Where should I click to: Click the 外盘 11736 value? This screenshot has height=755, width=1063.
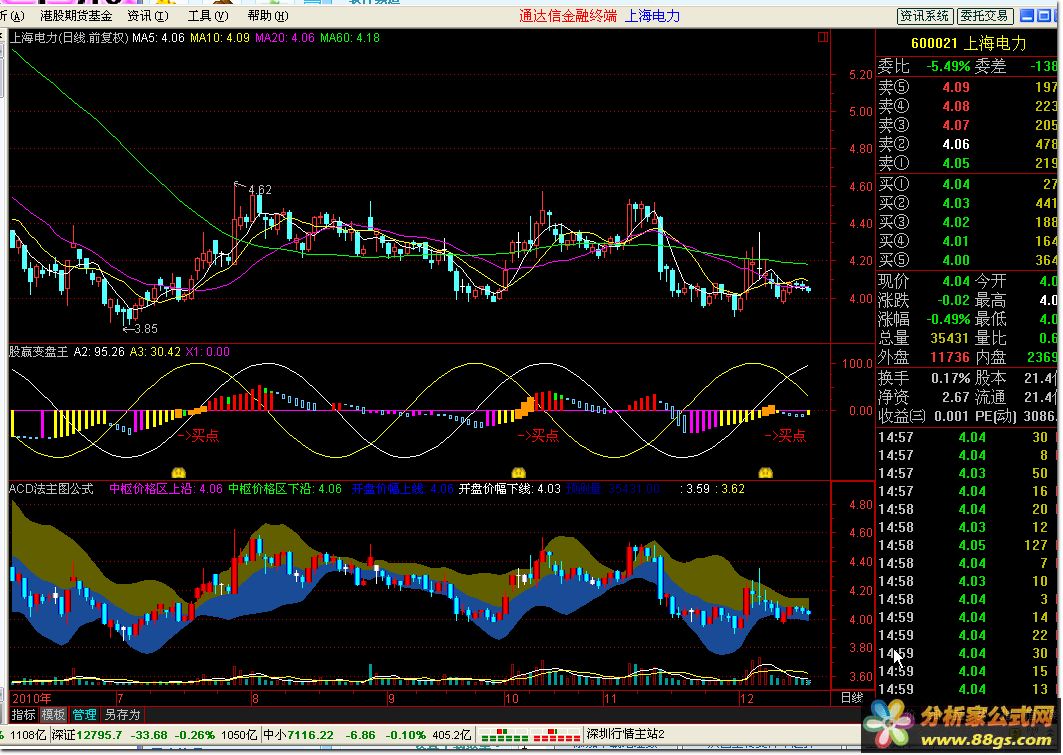[x=950, y=356]
